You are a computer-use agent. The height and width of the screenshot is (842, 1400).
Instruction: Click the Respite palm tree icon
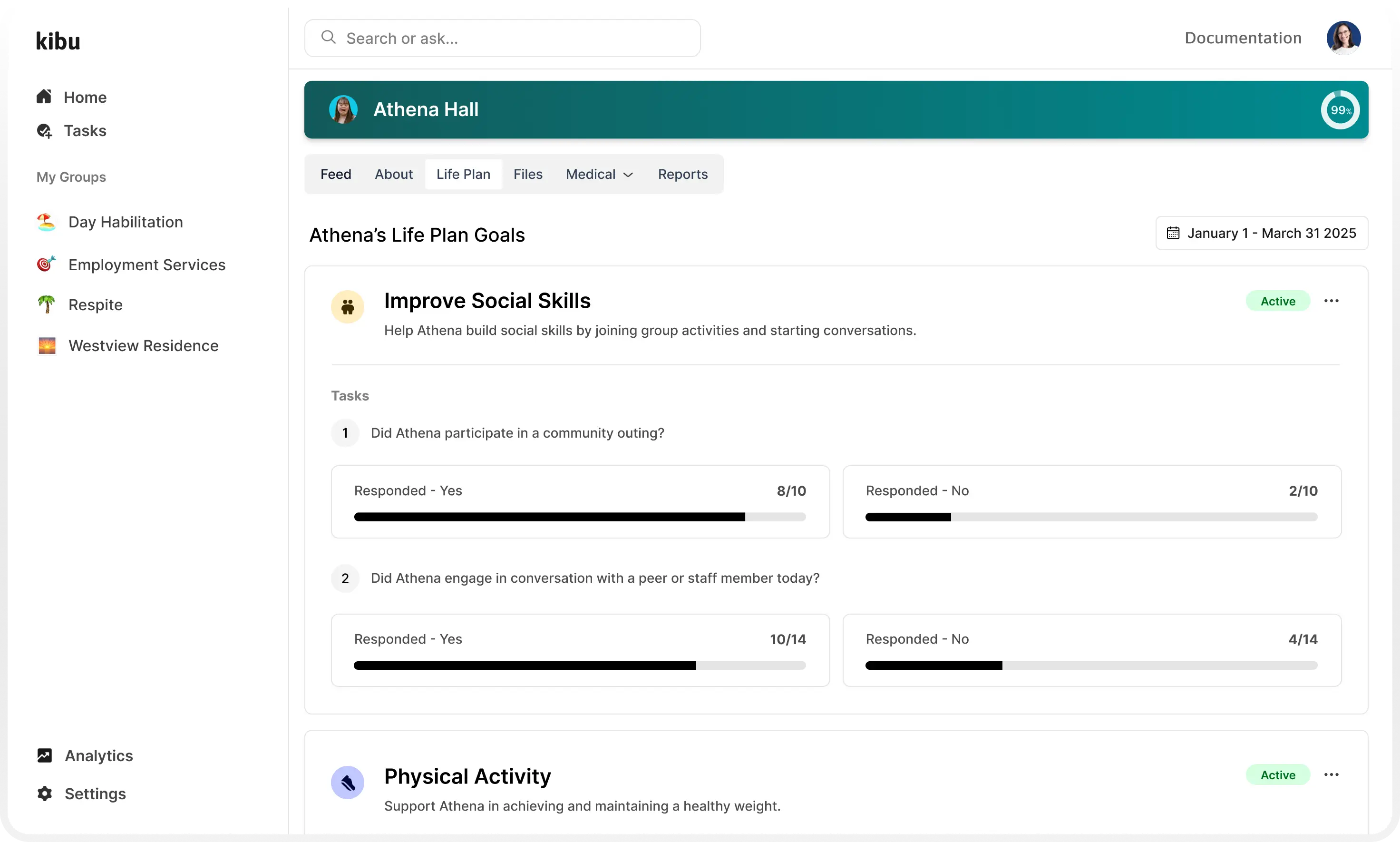pyautogui.click(x=47, y=304)
